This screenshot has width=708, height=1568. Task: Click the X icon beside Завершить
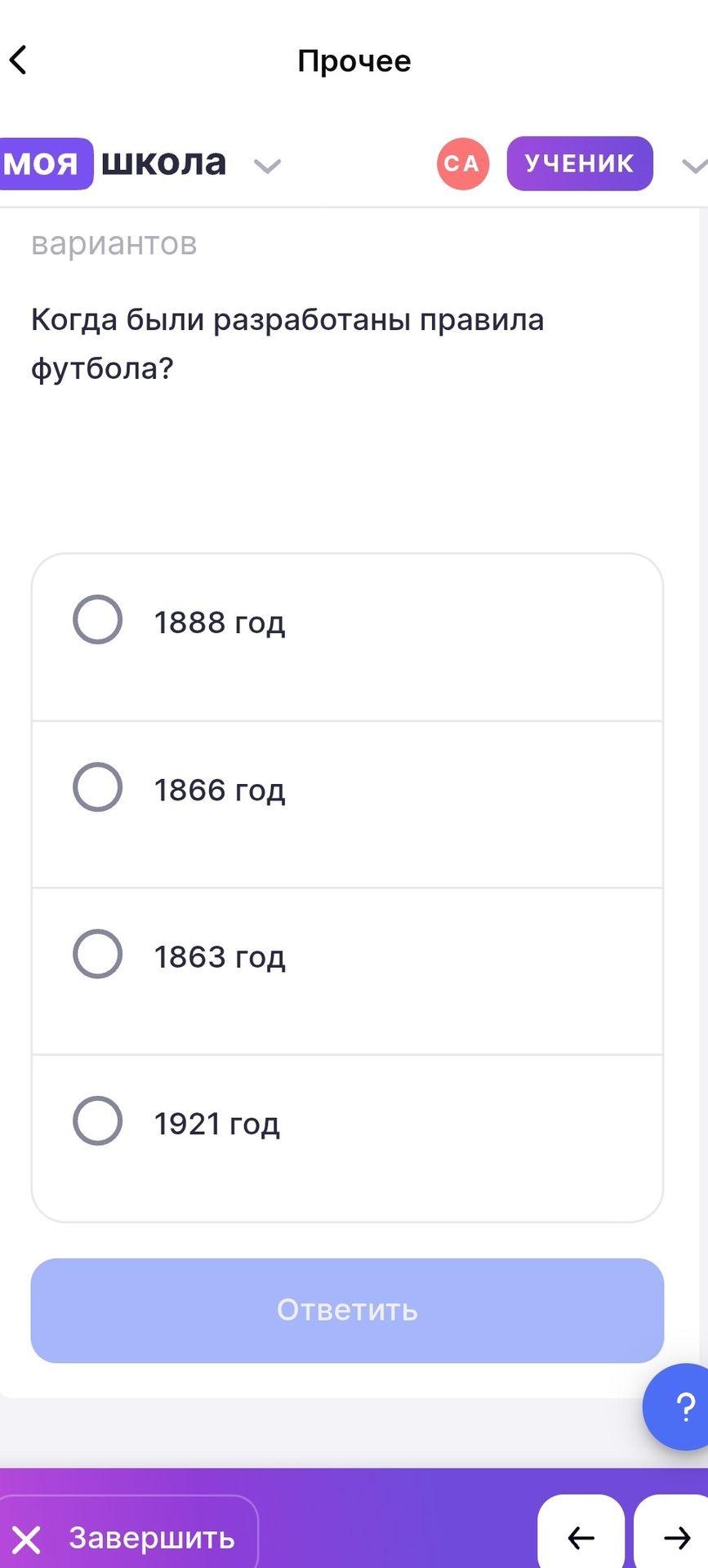pos(27,1539)
